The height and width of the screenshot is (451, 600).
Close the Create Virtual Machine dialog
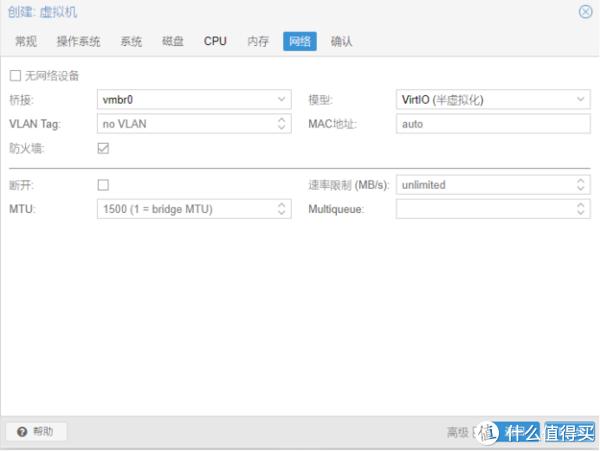click(585, 12)
